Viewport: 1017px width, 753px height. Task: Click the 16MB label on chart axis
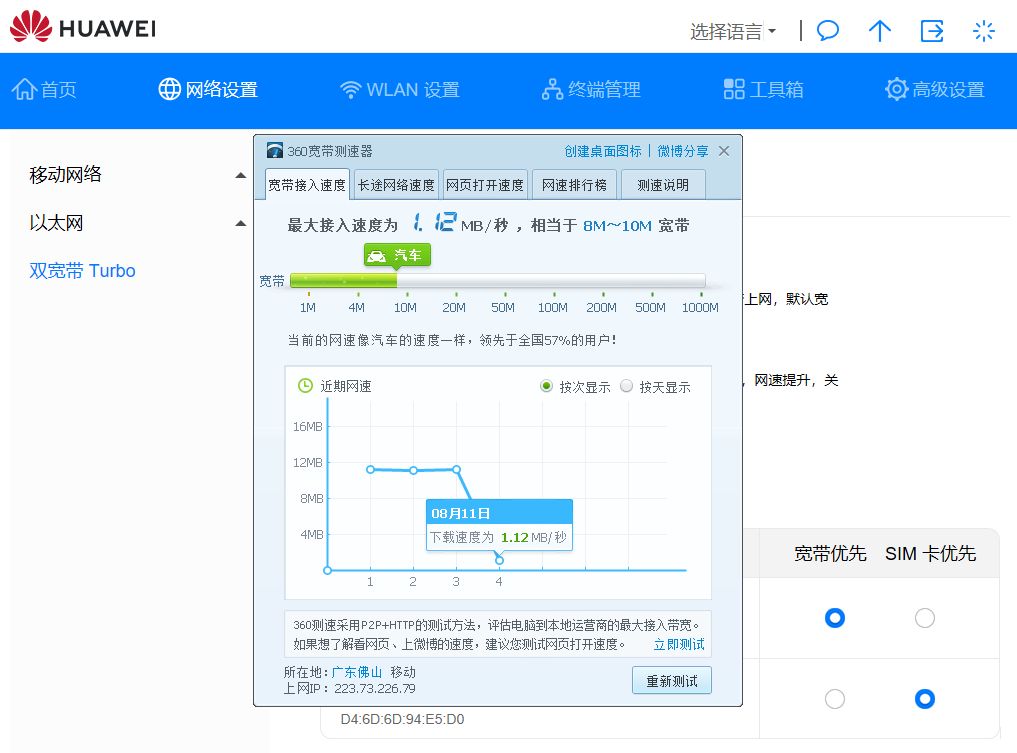click(307, 426)
